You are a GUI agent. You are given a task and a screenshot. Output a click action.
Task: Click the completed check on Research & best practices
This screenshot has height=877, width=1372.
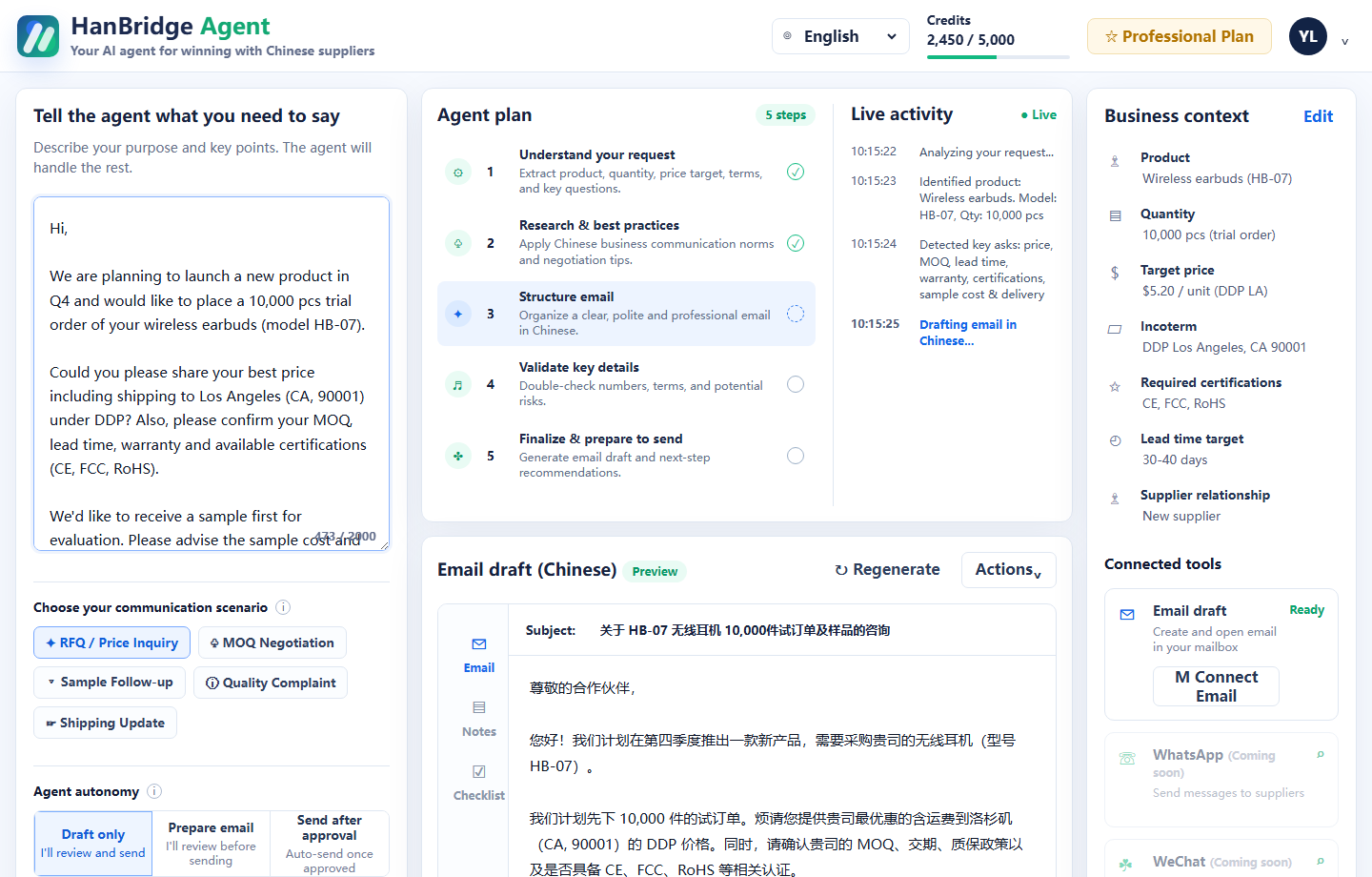796,243
